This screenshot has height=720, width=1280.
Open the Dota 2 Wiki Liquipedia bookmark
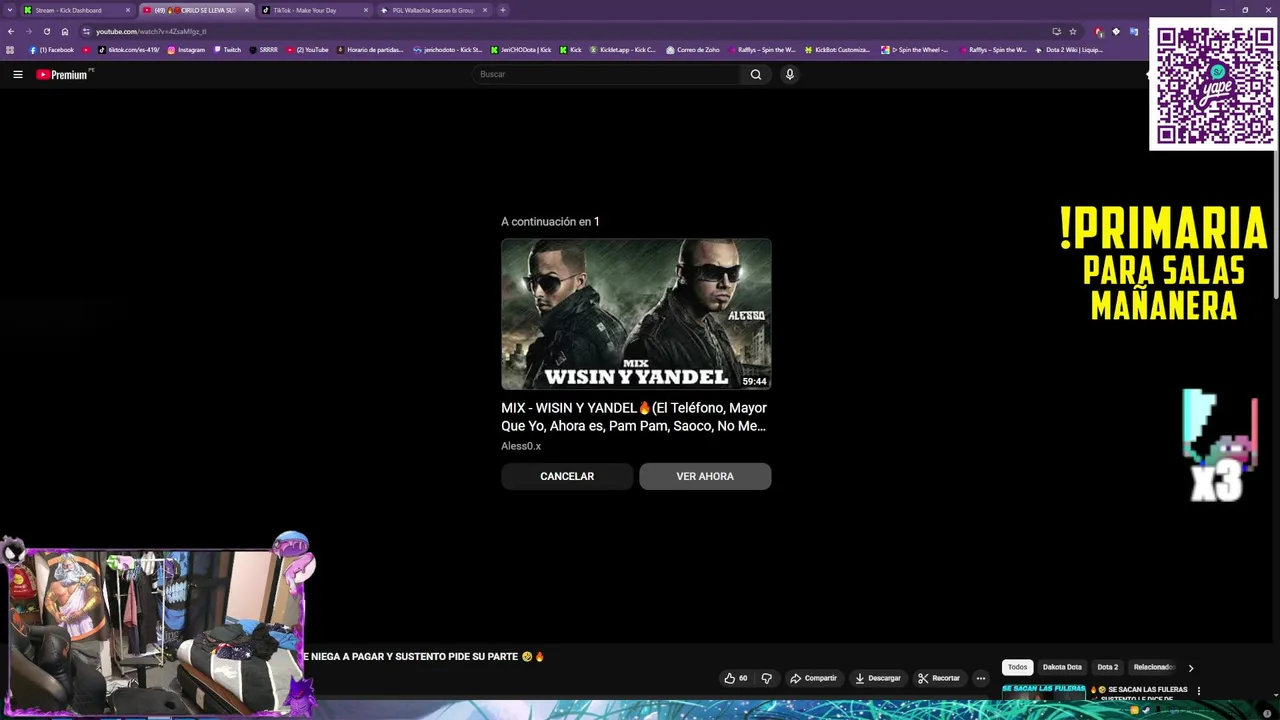point(1069,50)
